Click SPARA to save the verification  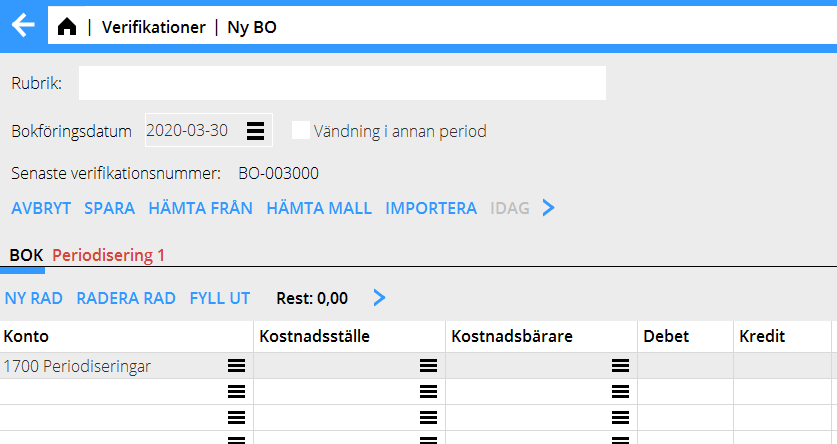click(109, 208)
